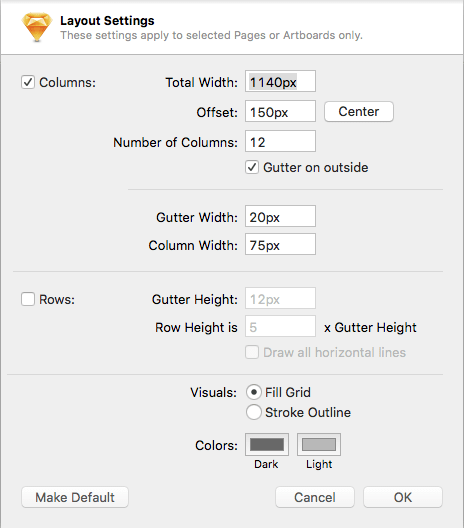
Task: Click the Gutter Width text box
Action: (280, 216)
